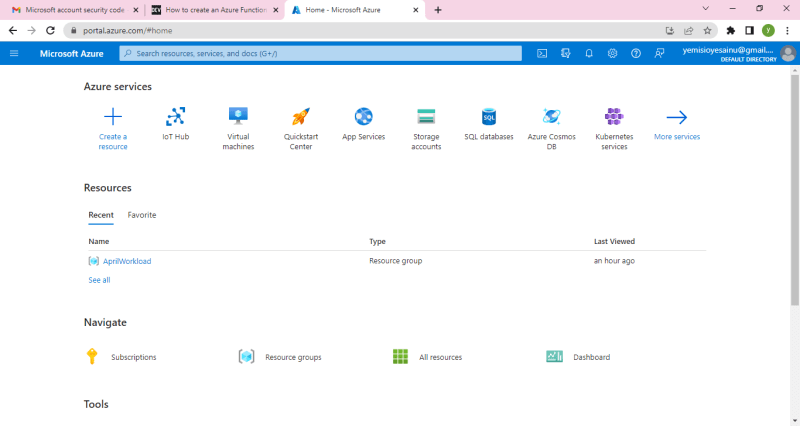This screenshot has height=426, width=800.
Task: Open Subscriptions key icon
Action: [x=92, y=356]
